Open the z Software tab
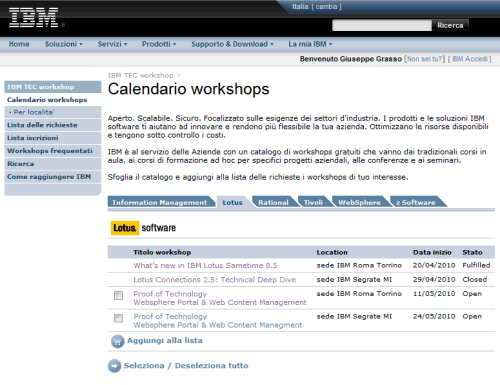The image size is (500, 385). (x=416, y=202)
